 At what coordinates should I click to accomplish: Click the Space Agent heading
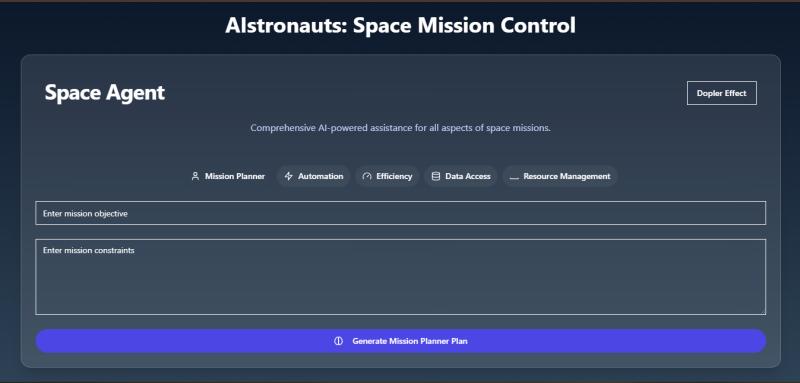(x=105, y=93)
